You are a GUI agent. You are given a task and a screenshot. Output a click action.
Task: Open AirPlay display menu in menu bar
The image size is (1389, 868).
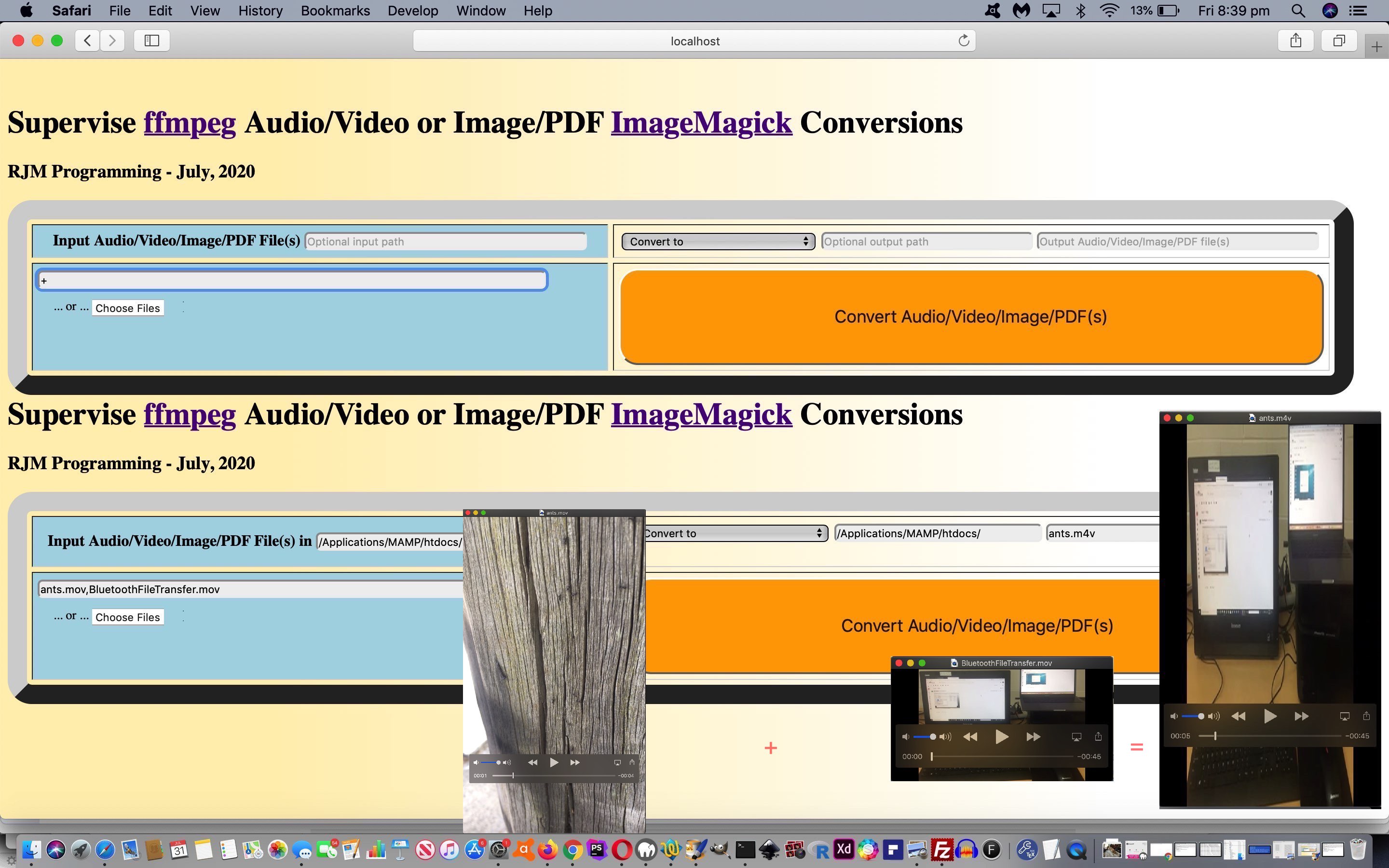tap(1051, 10)
